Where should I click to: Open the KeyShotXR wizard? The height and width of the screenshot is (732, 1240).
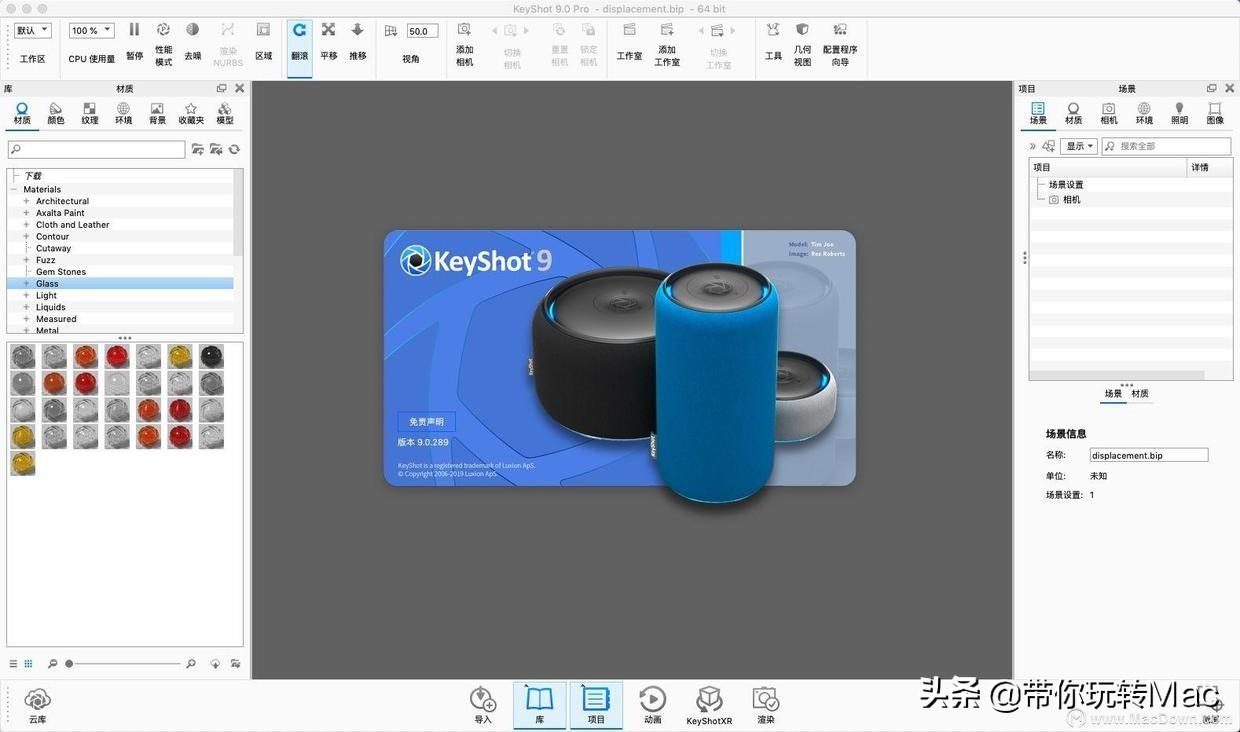coord(709,706)
